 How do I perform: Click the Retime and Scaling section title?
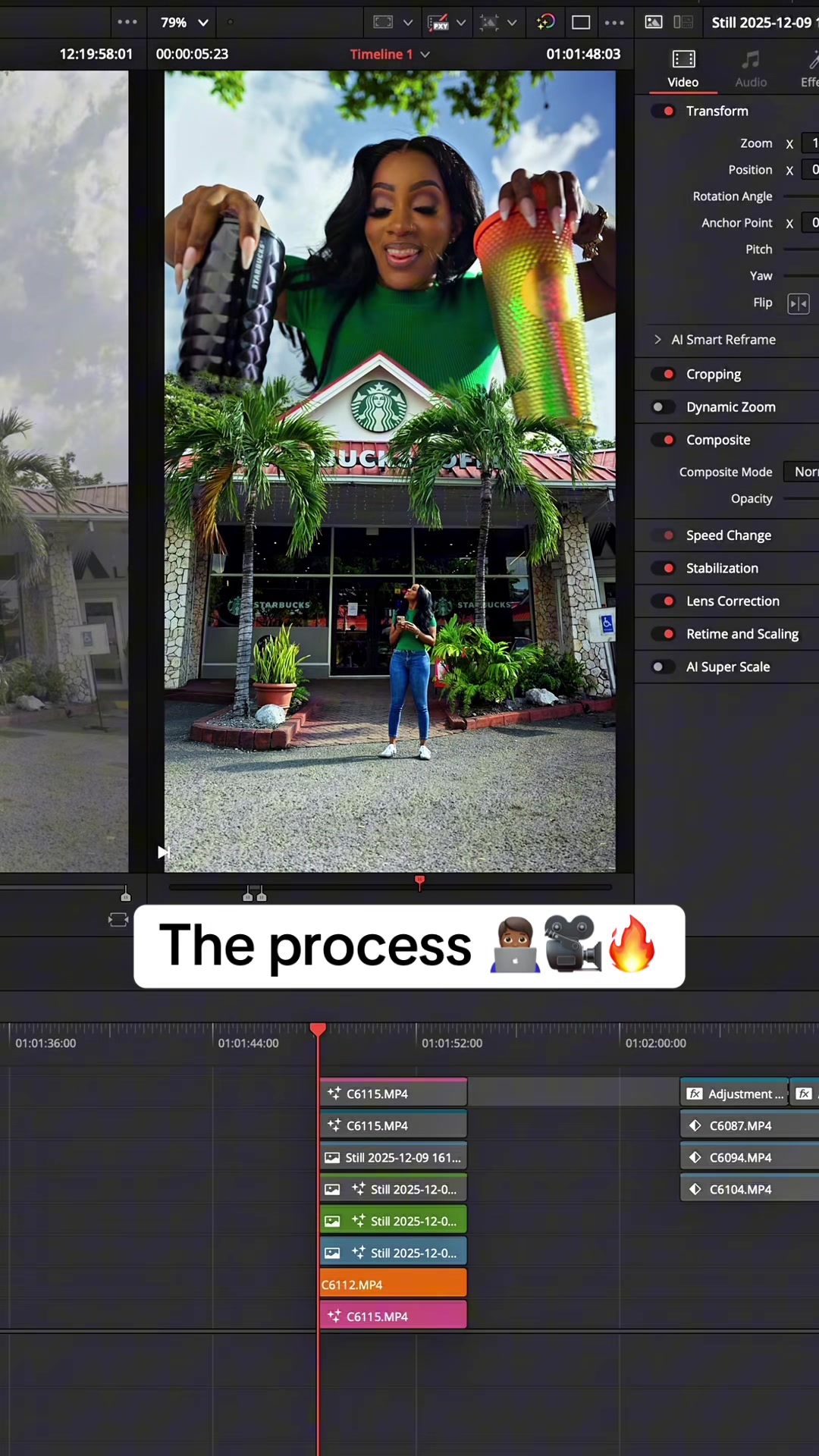tap(742, 635)
